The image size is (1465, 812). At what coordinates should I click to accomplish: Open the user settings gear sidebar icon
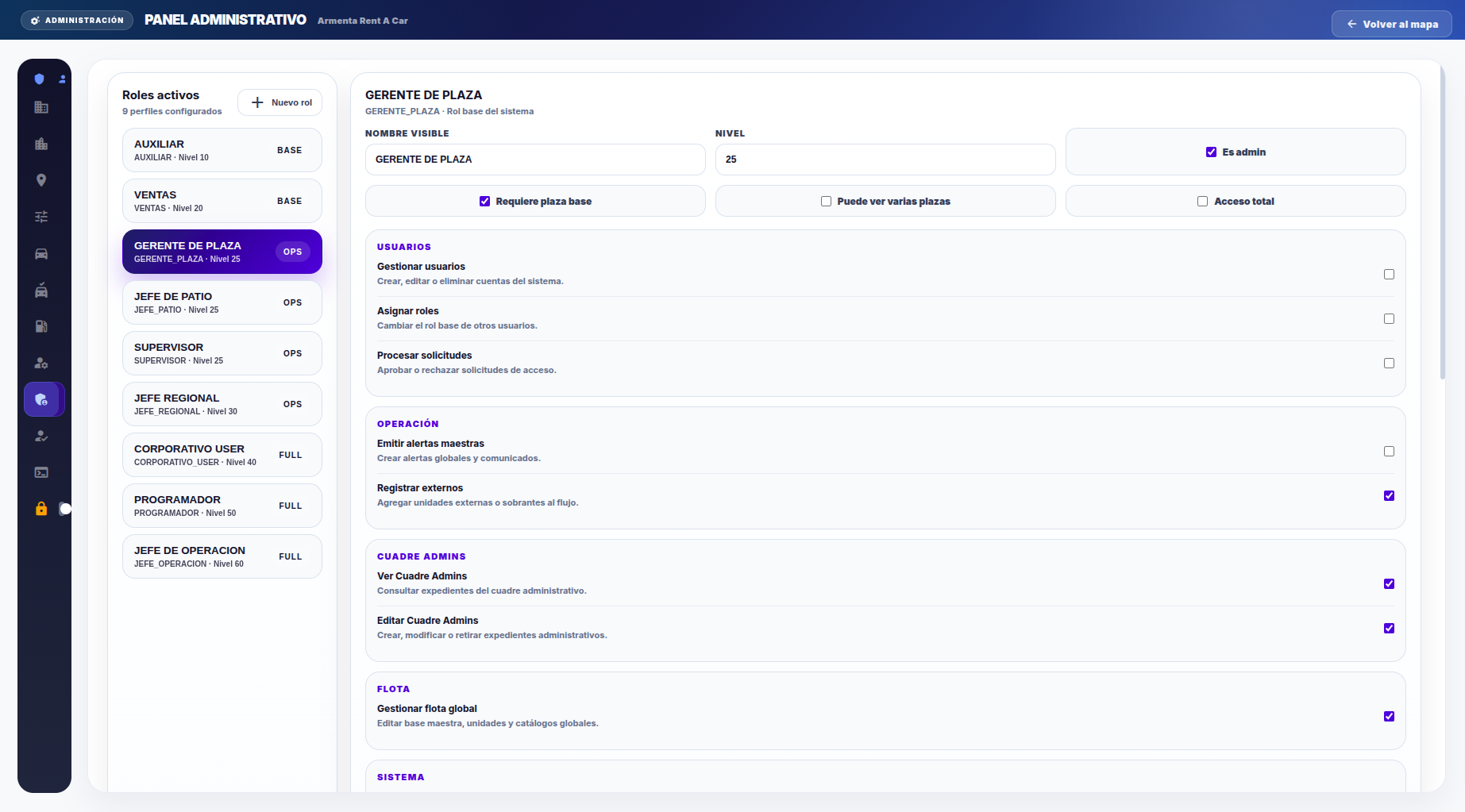pyautogui.click(x=41, y=363)
